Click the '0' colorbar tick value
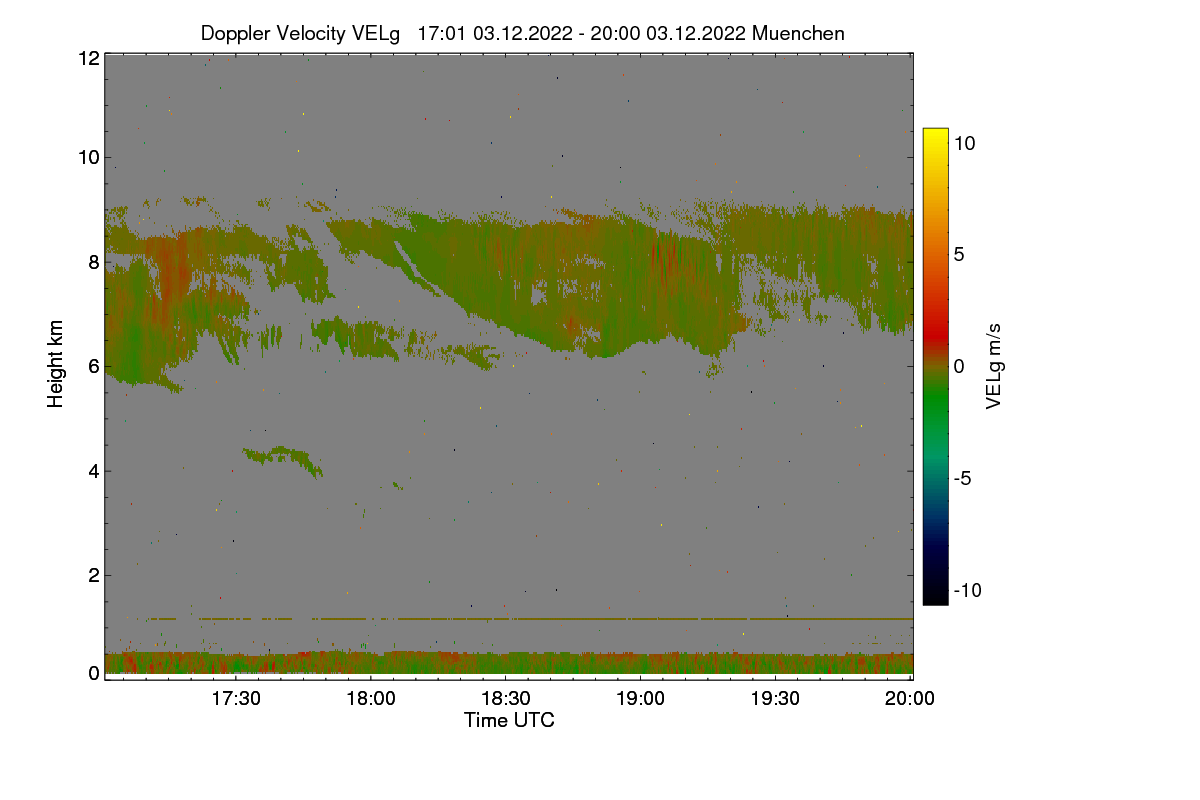1200x800 pixels. click(x=958, y=366)
